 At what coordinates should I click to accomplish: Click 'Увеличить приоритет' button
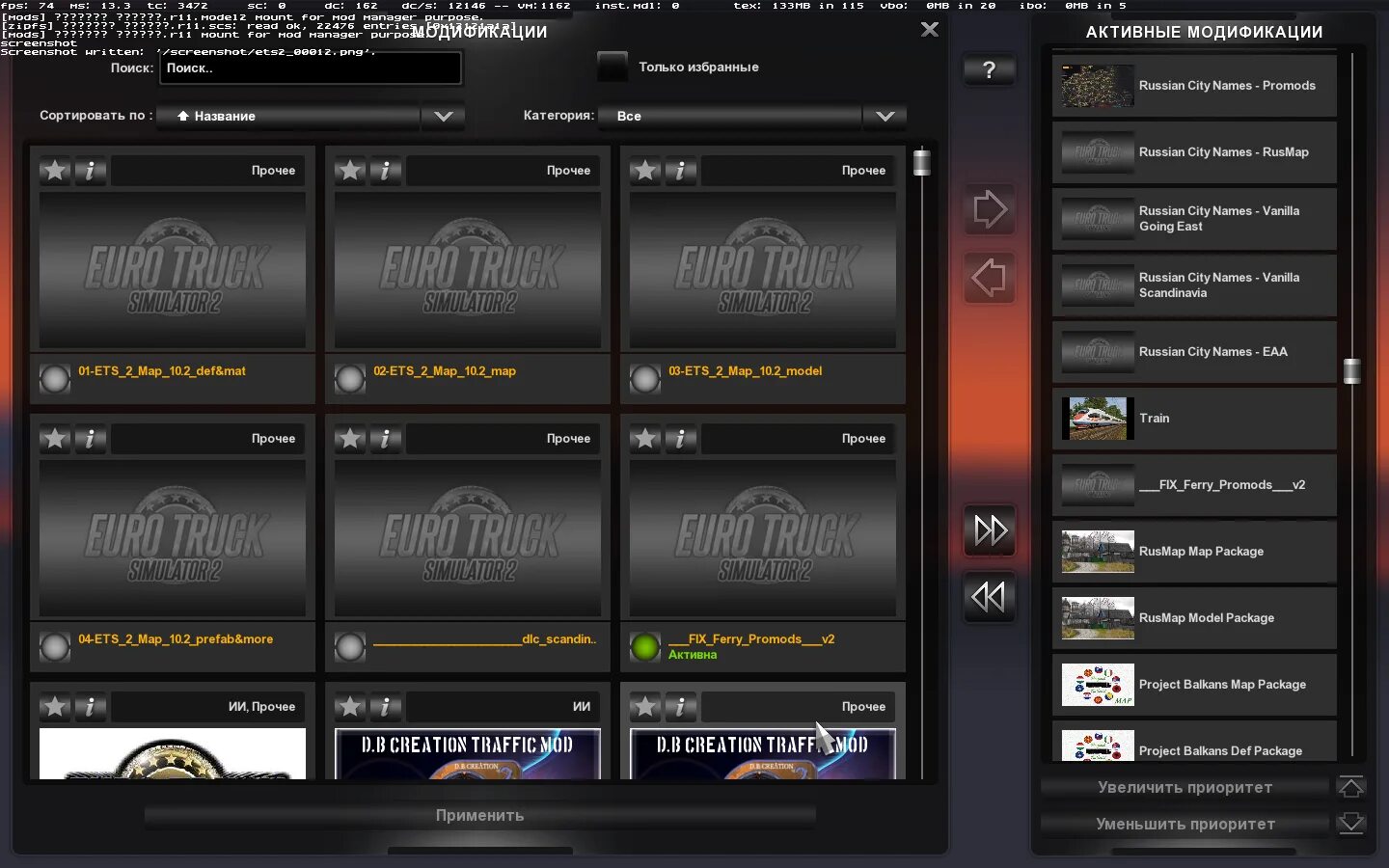click(x=1185, y=787)
